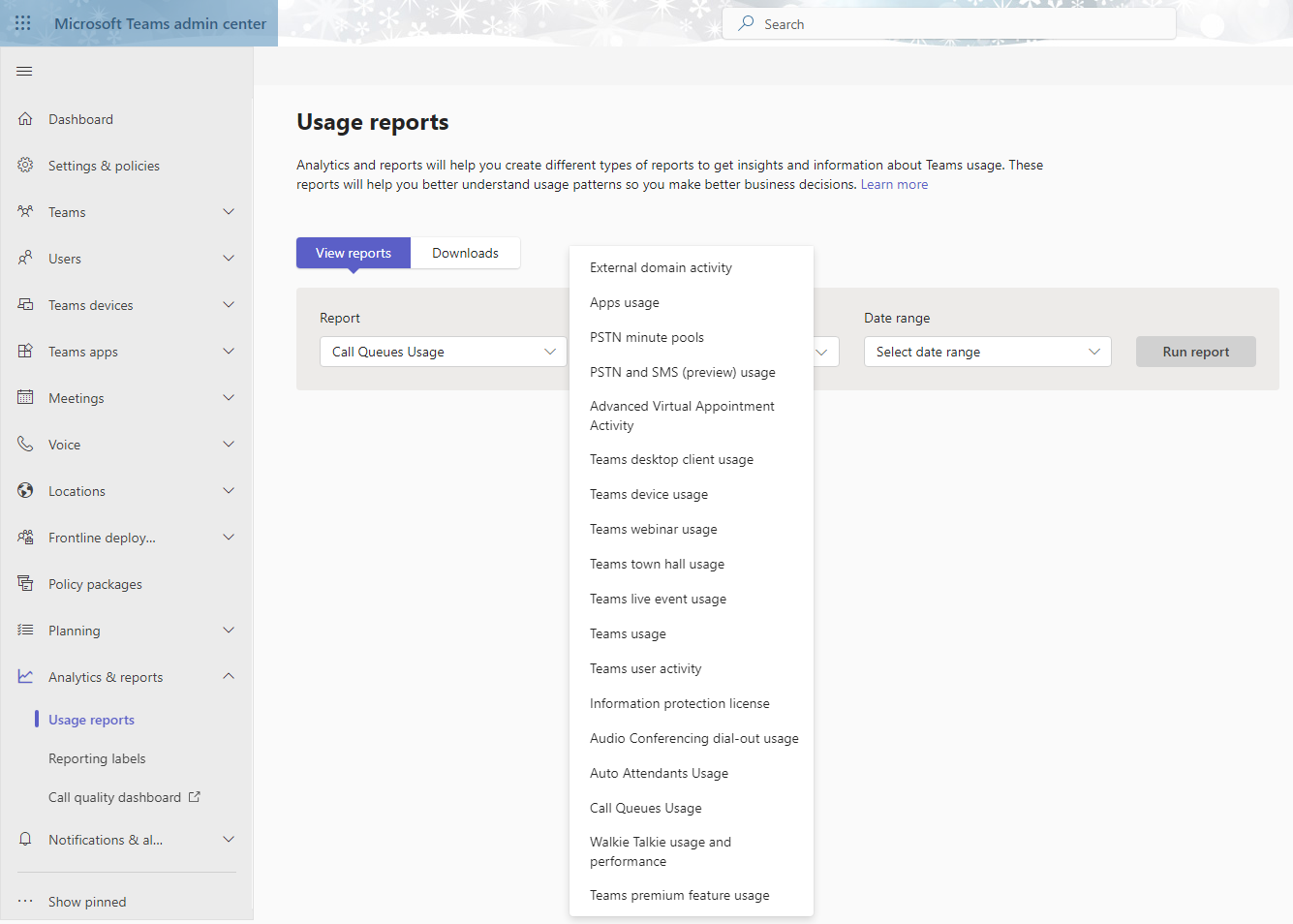
Task: Open Reporting labels in sidebar
Action: click(97, 758)
